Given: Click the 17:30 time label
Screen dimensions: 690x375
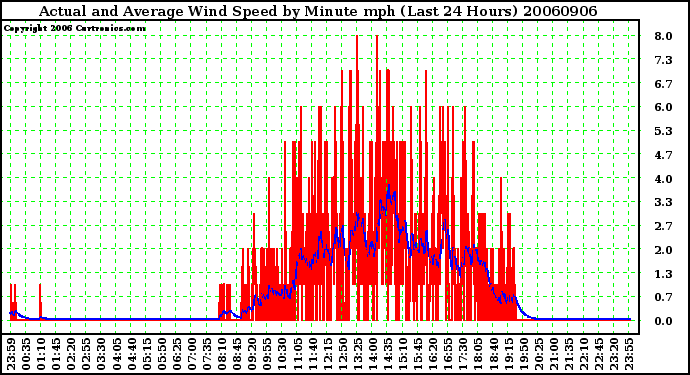Looking at the screenshot, I should [462, 354].
